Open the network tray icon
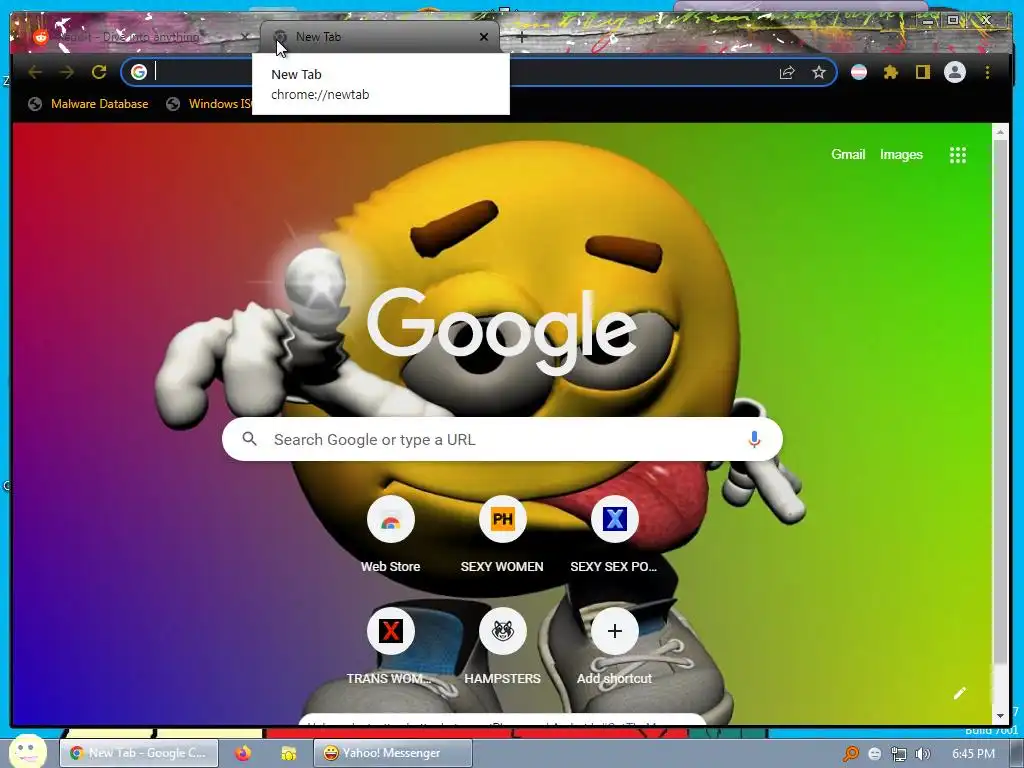The height and width of the screenshot is (768, 1024). coord(899,754)
